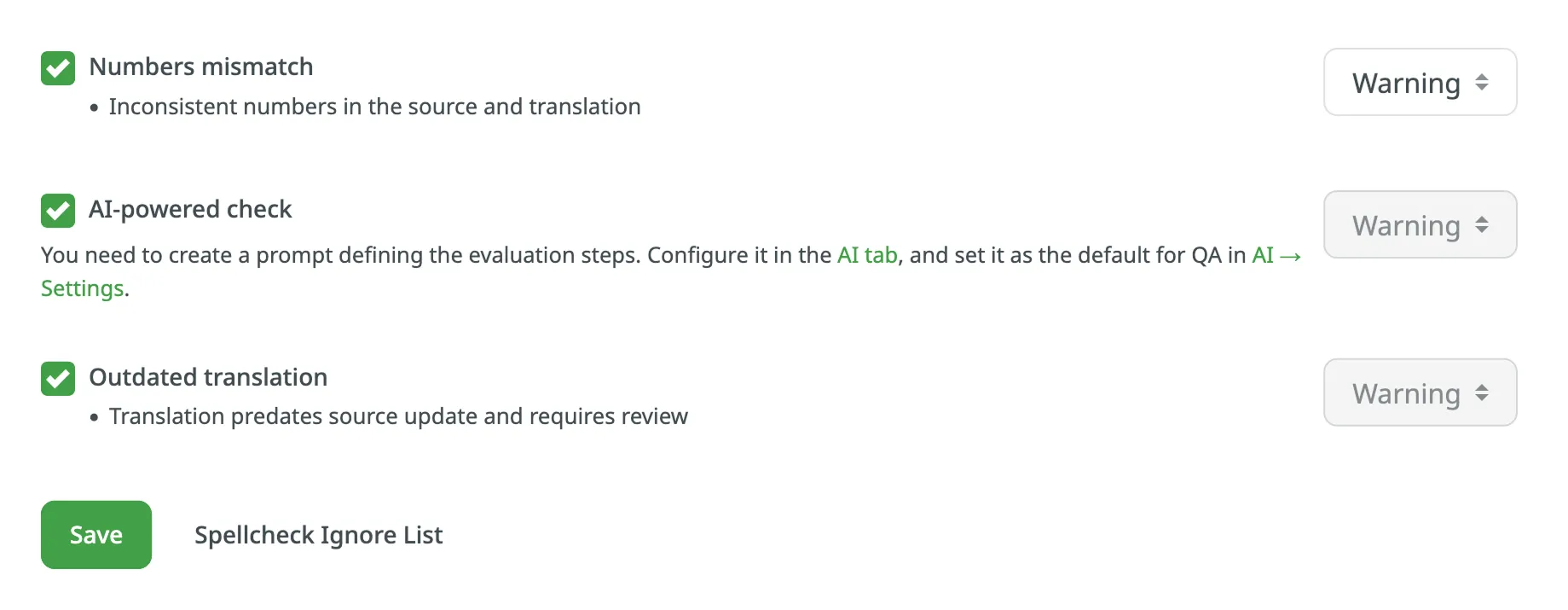Screen dimensions: 1568x610
Task: Click the arrows icon in Outdated translation dropdown
Action: point(1482,393)
